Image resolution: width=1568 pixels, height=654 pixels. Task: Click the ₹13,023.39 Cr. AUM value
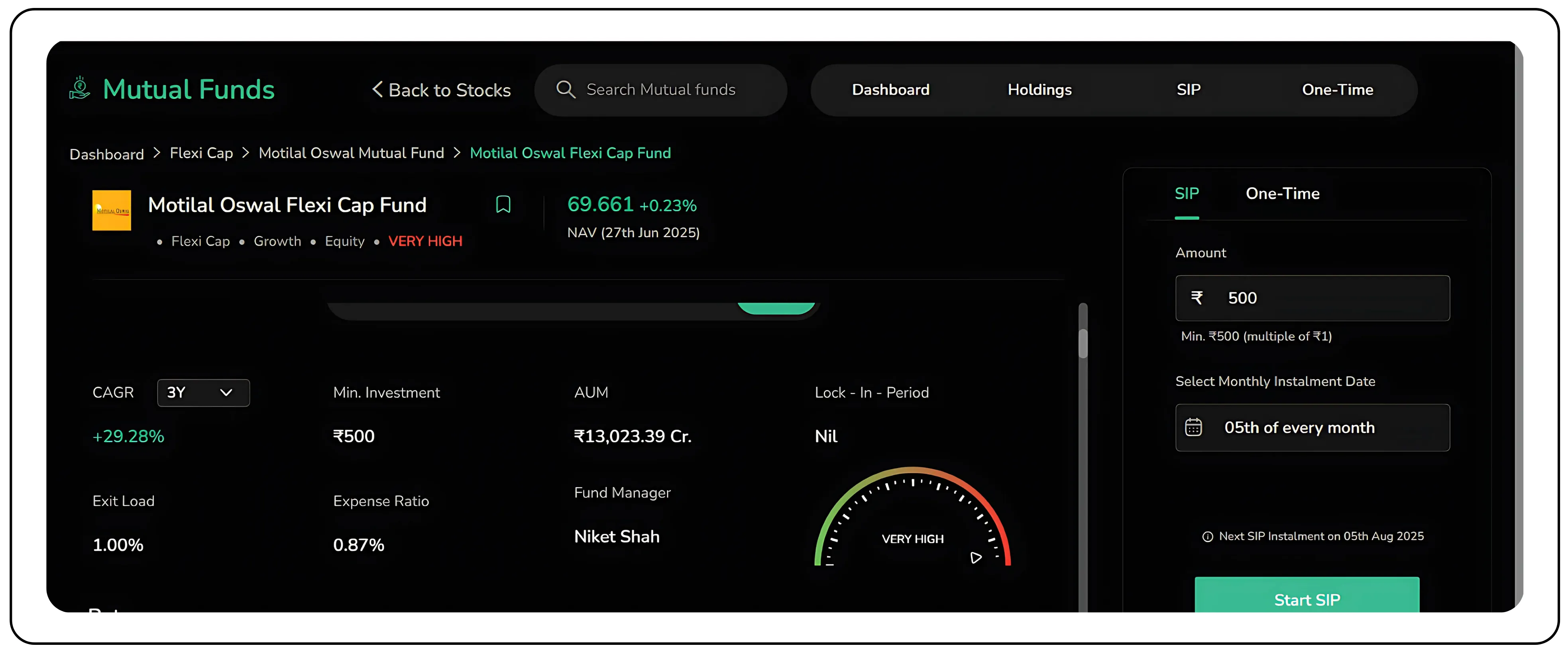(x=633, y=436)
